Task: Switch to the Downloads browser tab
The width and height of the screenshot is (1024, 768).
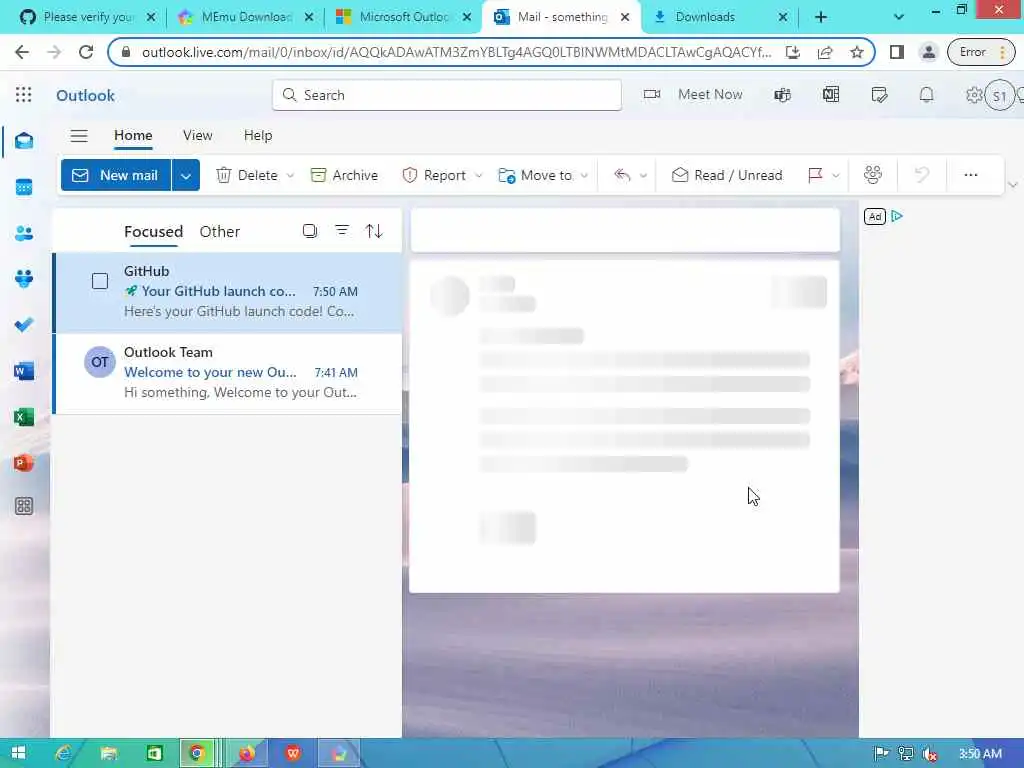Action: point(718,17)
